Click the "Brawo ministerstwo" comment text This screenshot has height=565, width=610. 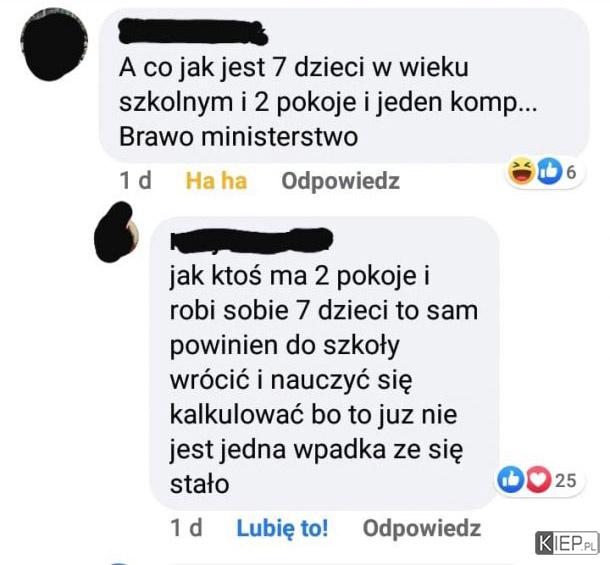pos(238,137)
